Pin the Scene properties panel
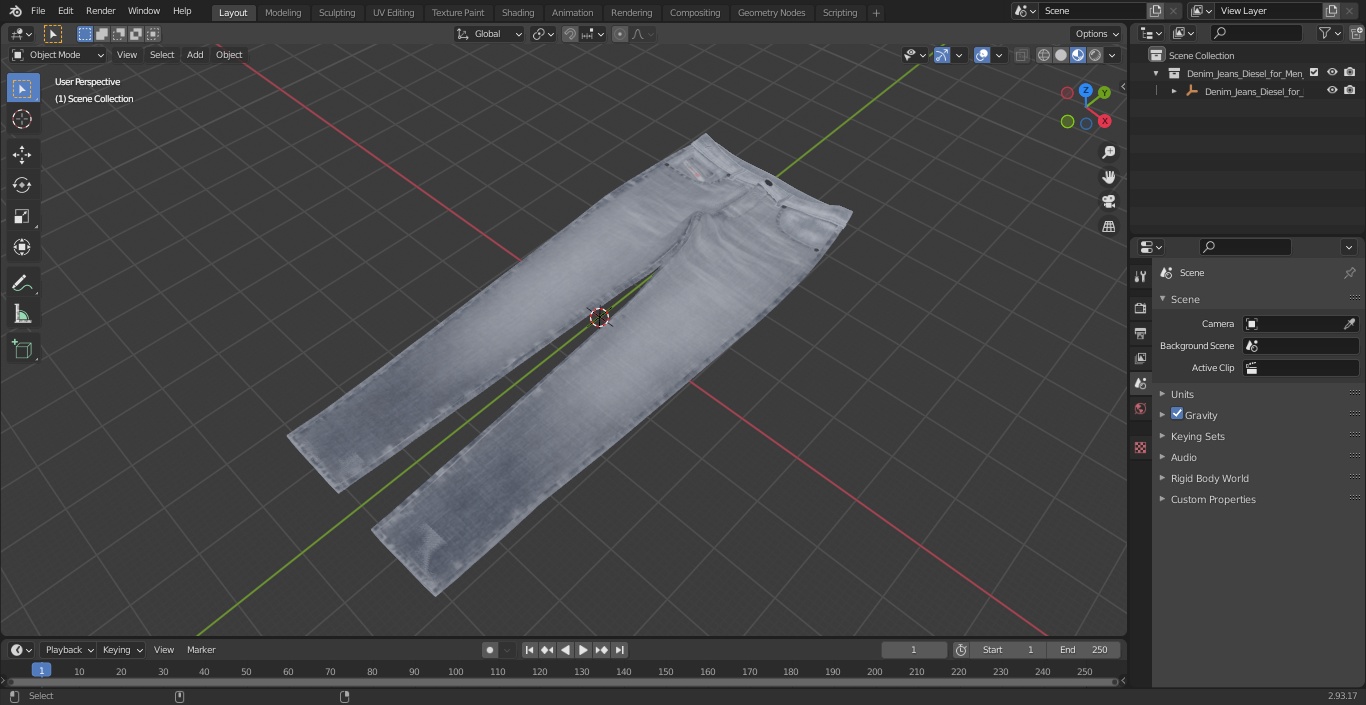 click(x=1349, y=273)
